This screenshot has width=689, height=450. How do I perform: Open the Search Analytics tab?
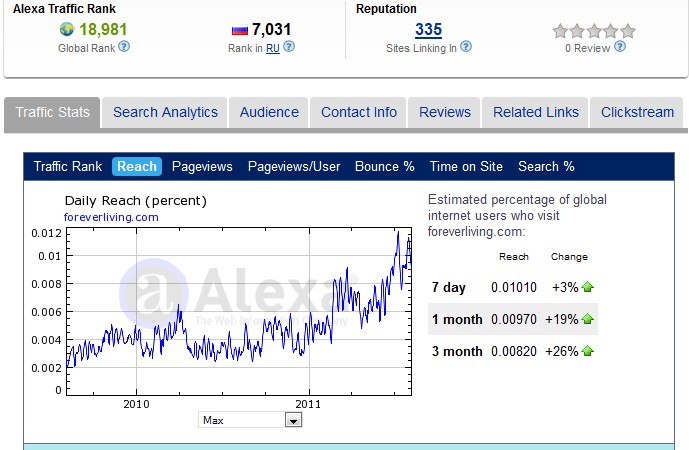(165, 112)
